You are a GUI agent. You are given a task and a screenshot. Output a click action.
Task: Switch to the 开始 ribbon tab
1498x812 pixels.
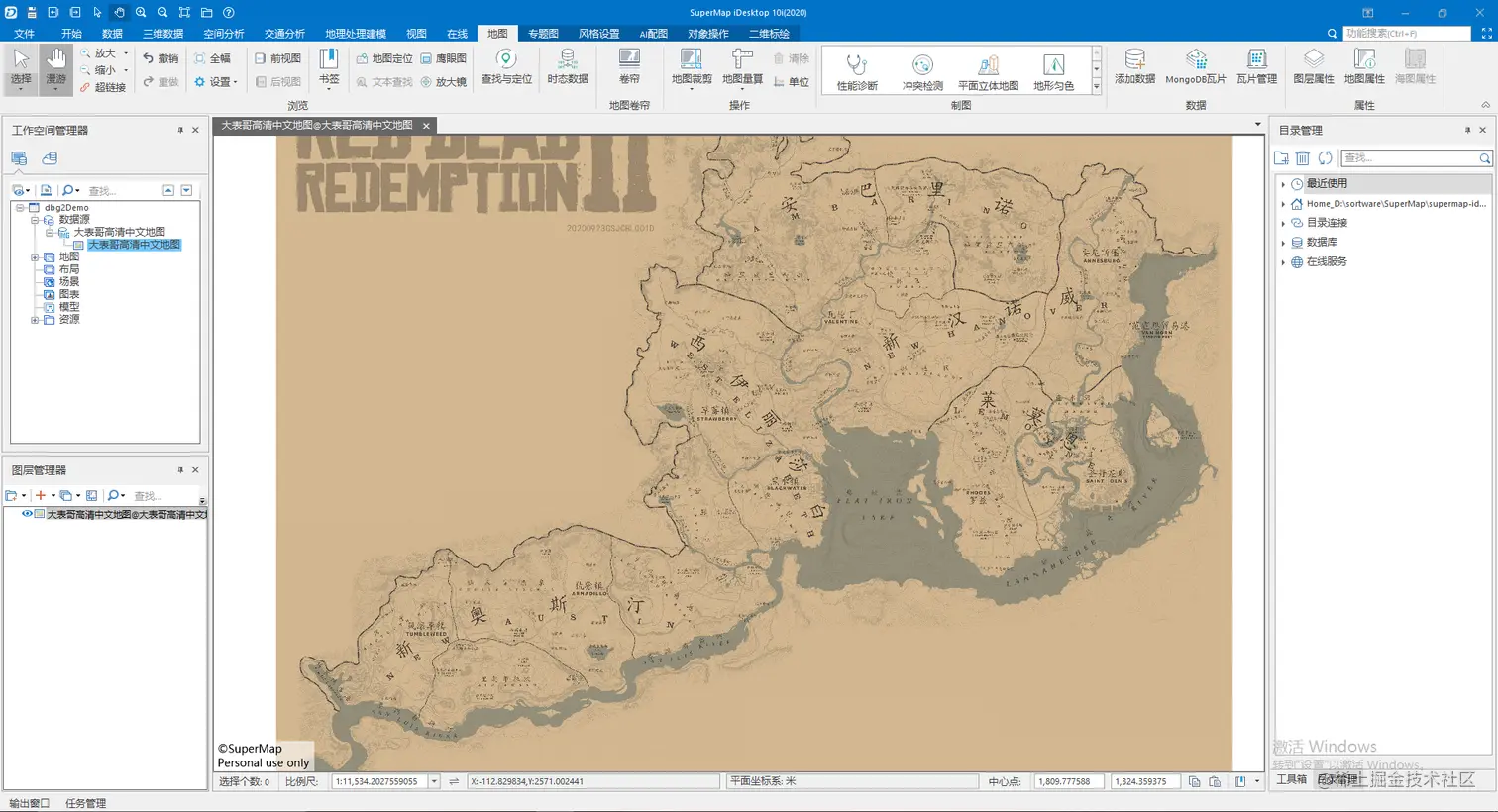click(x=71, y=34)
